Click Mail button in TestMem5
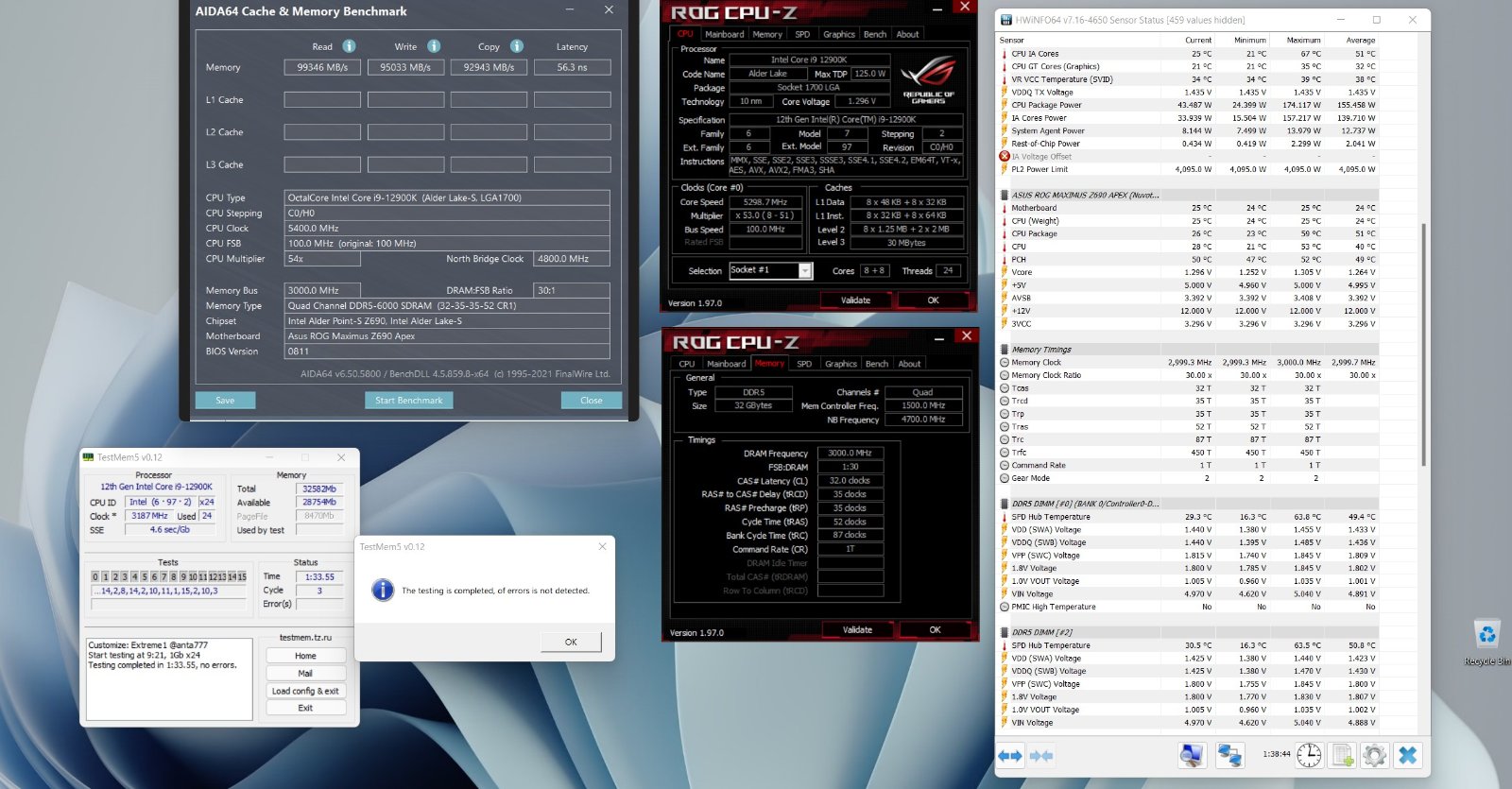1512x789 pixels. 305,674
